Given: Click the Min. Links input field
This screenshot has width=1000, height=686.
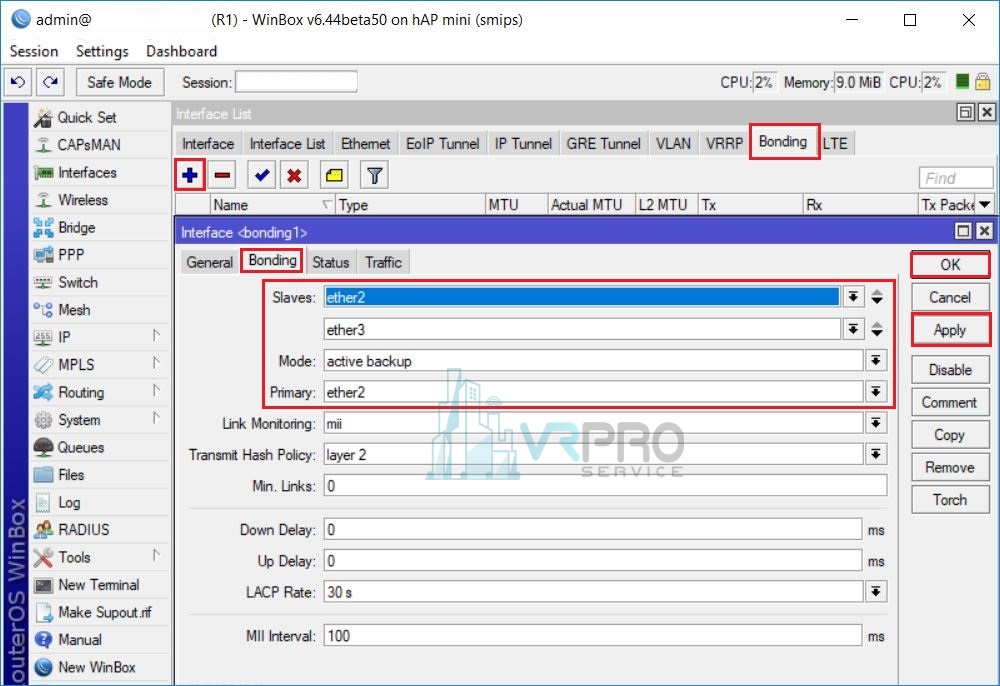Looking at the screenshot, I should pos(605,486).
